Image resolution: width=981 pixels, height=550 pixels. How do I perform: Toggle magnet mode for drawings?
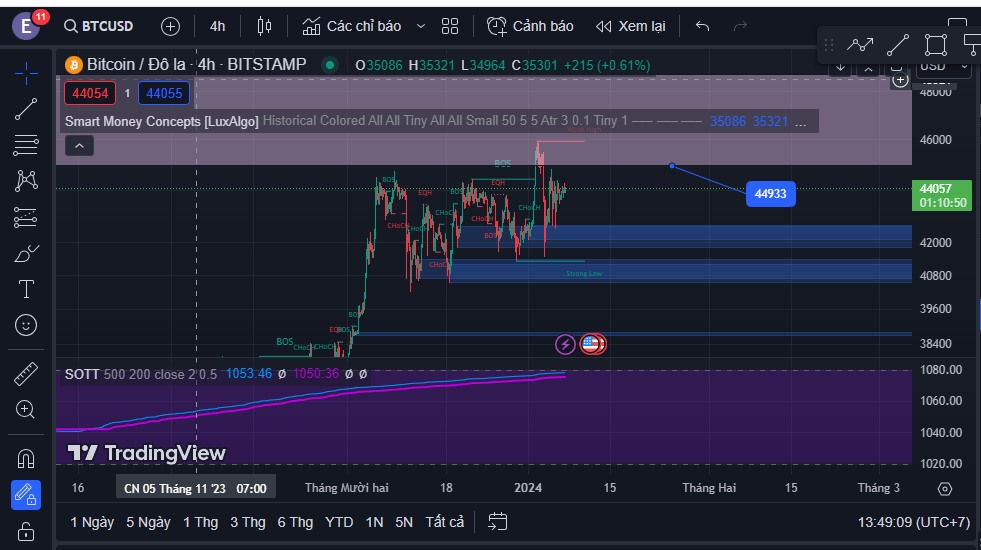click(26, 459)
